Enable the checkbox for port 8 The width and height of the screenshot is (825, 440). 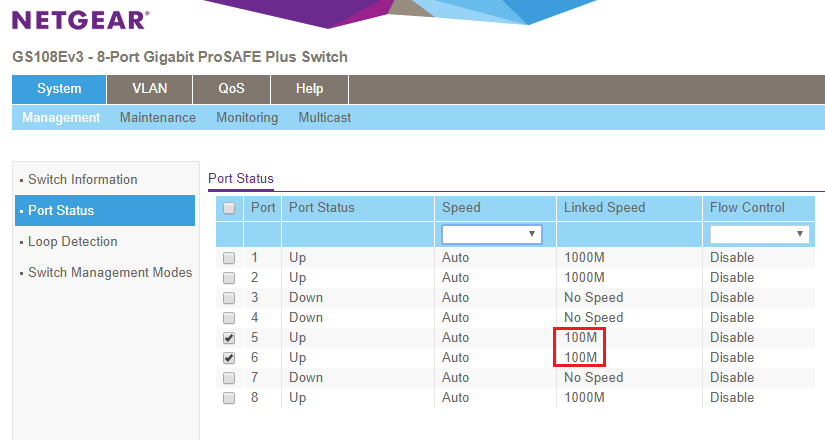coord(229,398)
